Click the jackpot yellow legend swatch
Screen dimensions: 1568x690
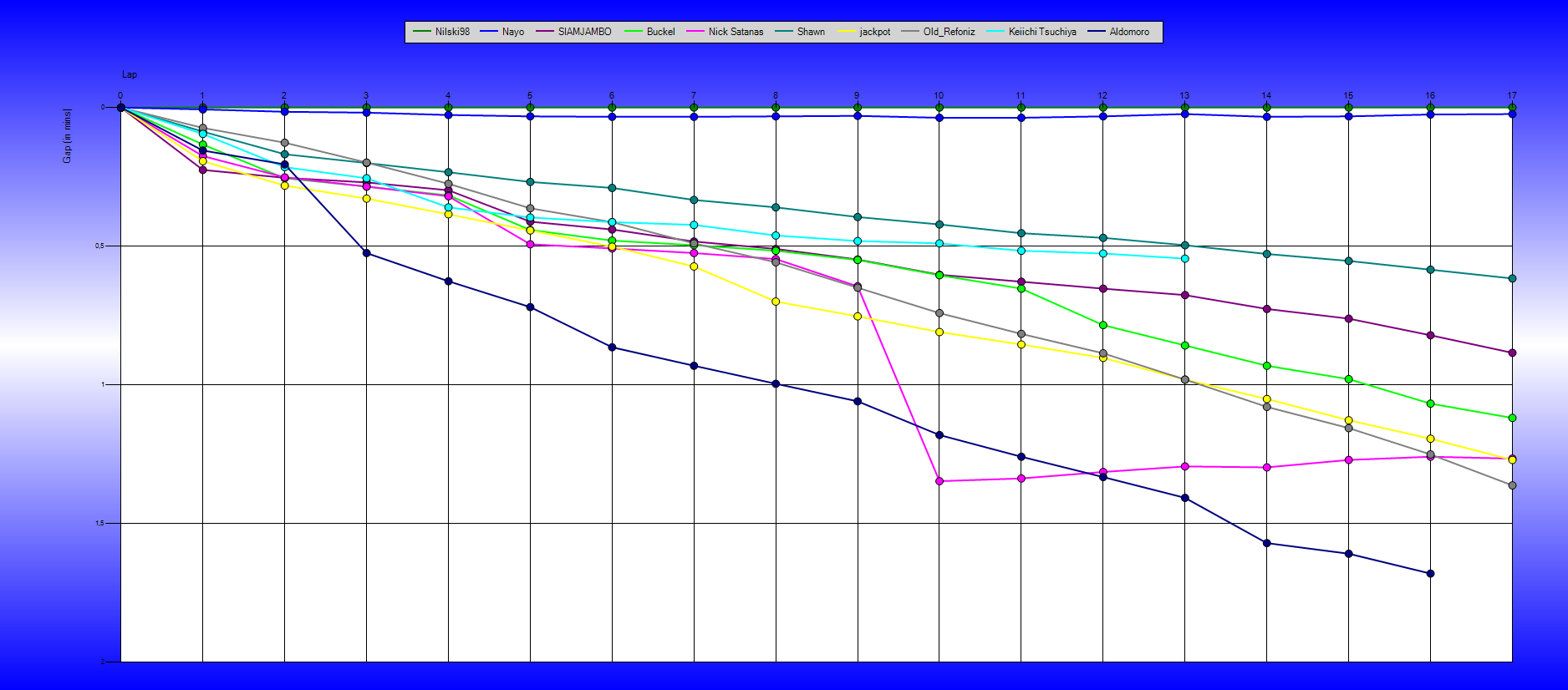pos(848,32)
